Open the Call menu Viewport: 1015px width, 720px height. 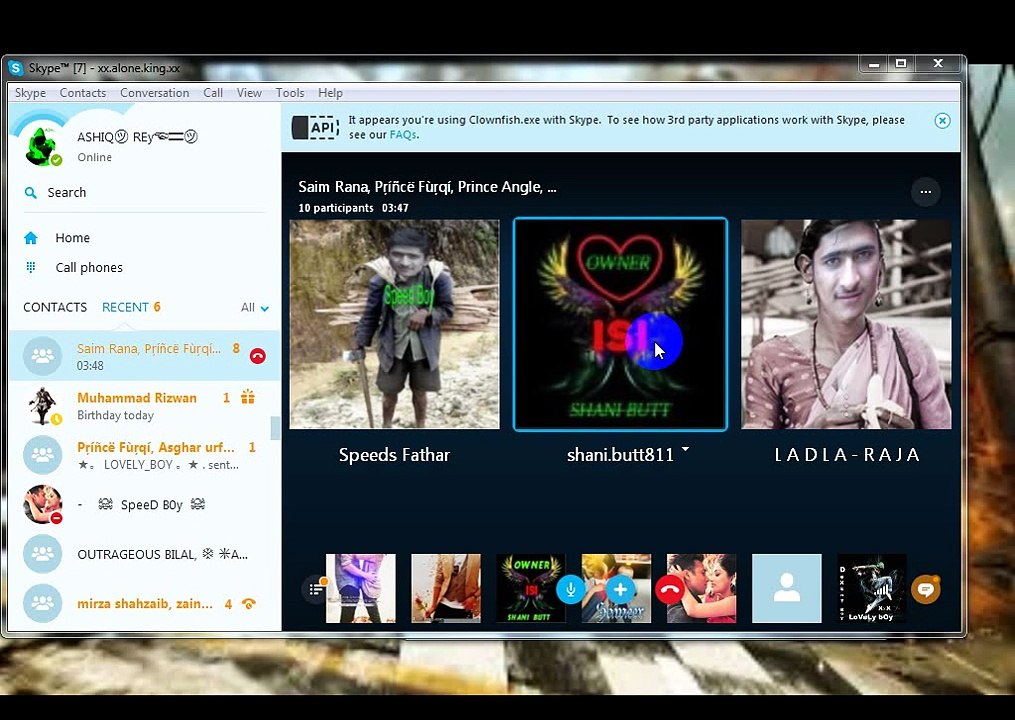[x=213, y=93]
